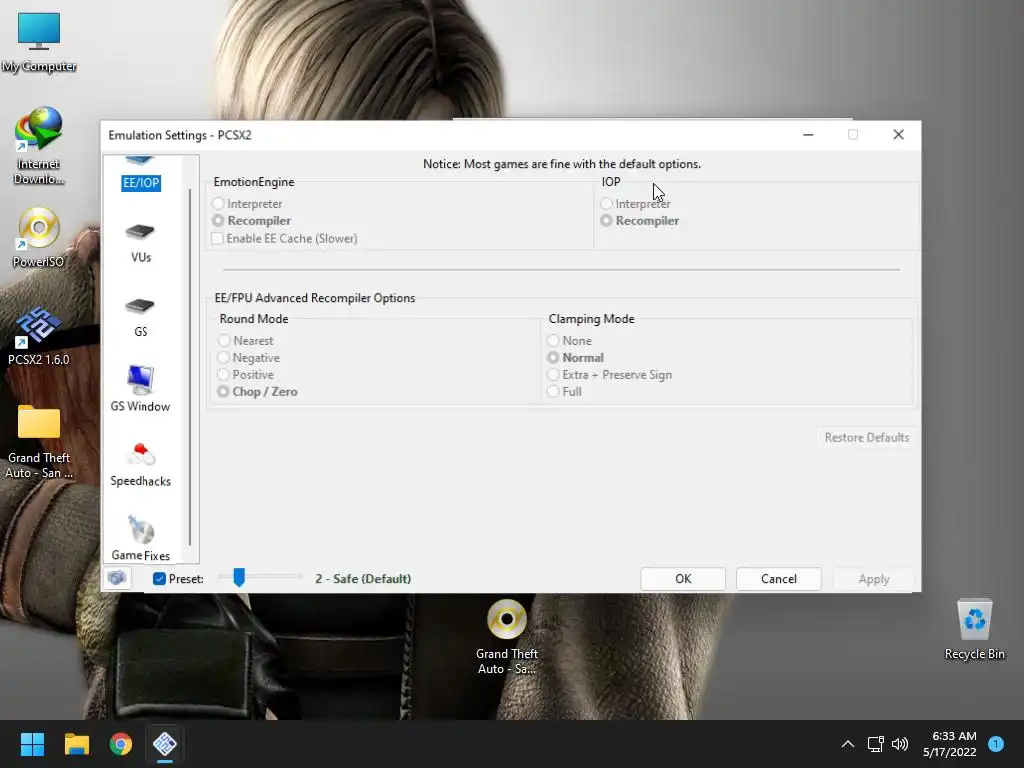
Task: Click the Apply button
Action: (873, 579)
